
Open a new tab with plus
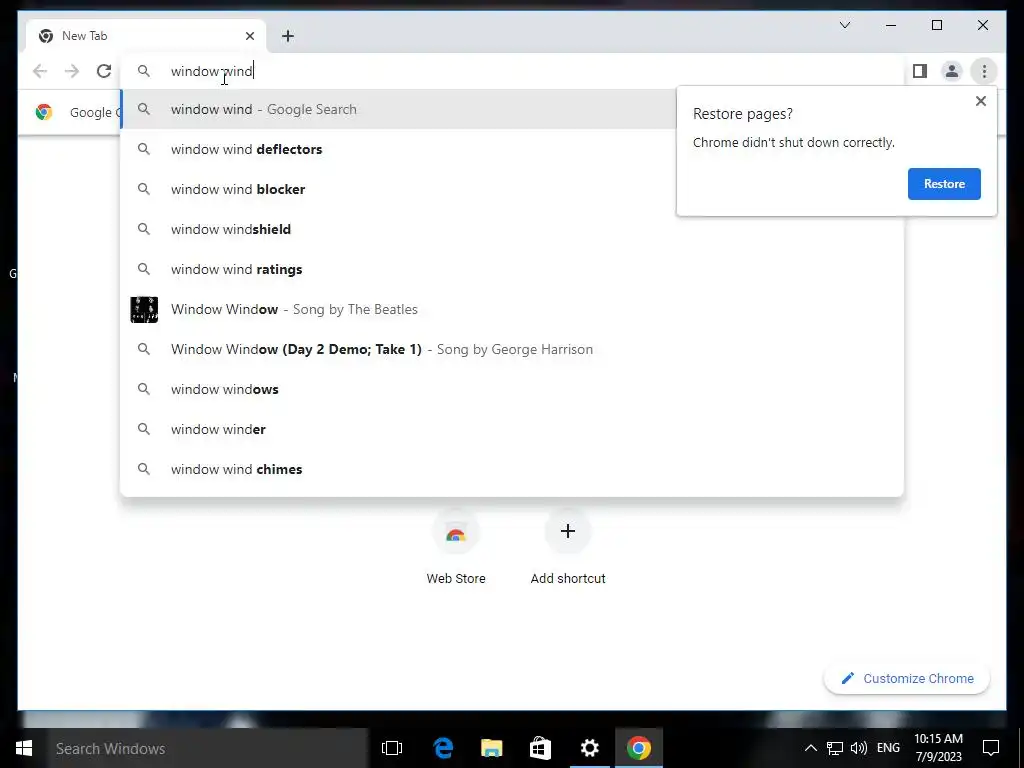pos(288,36)
